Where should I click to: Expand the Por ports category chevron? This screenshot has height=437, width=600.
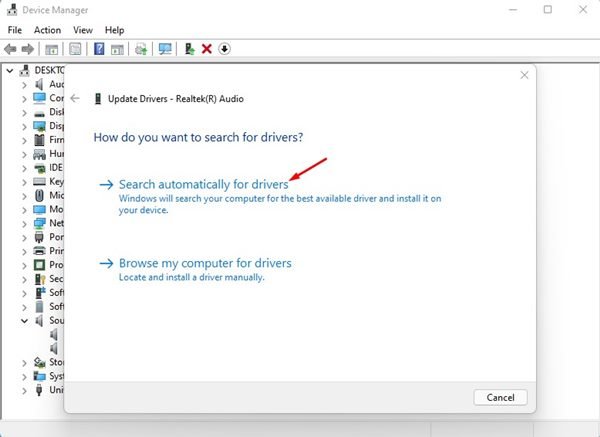pos(24,238)
